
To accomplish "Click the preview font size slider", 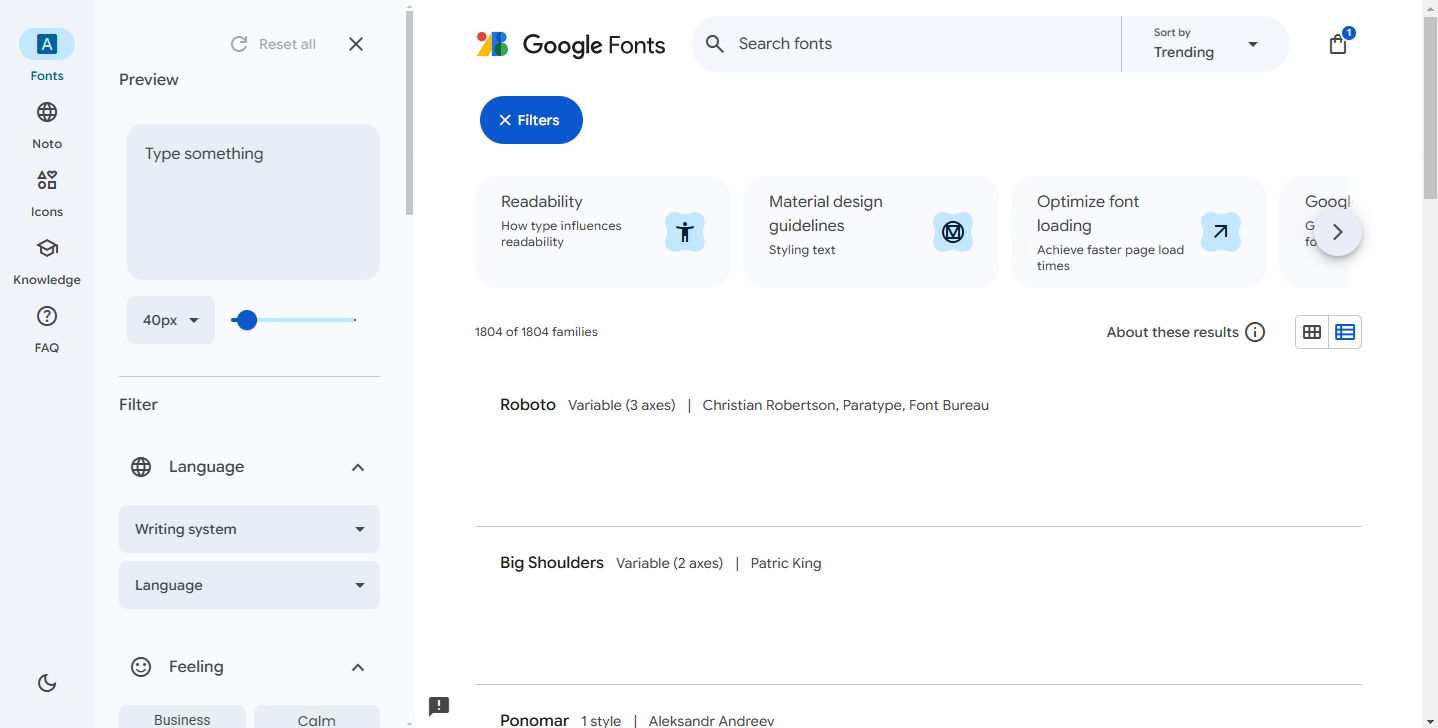I will 293,320.
